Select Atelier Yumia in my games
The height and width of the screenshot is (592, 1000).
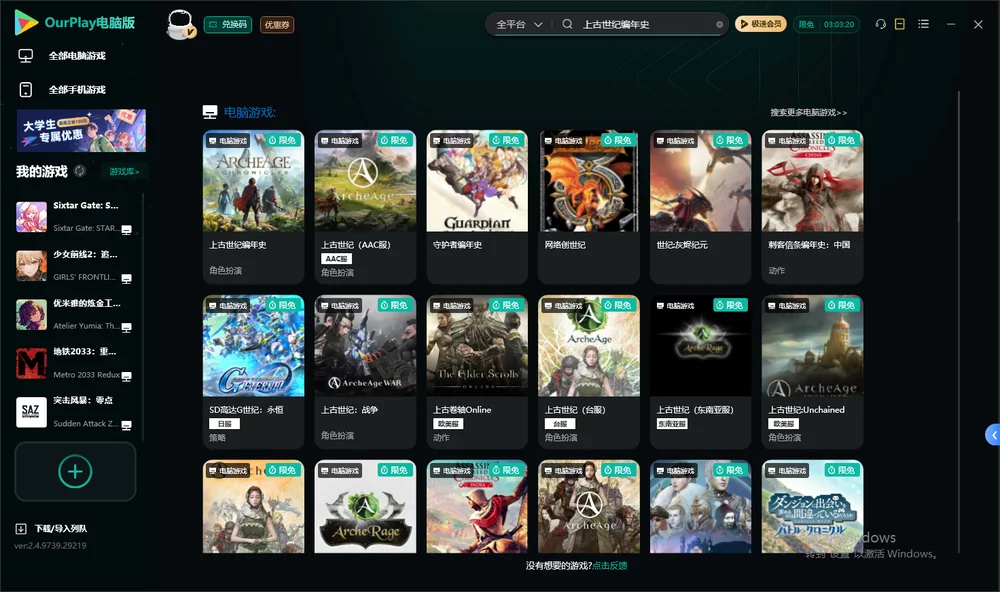(75, 314)
